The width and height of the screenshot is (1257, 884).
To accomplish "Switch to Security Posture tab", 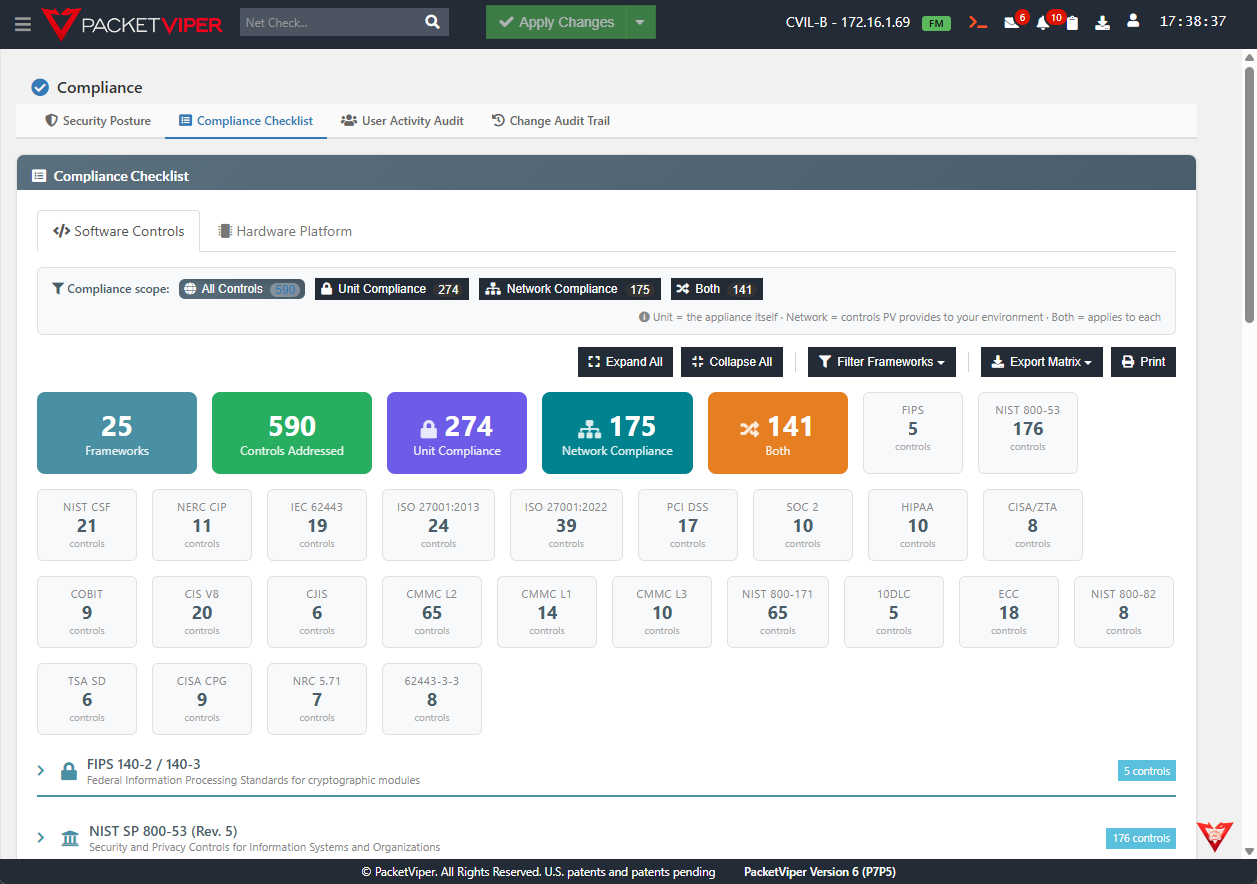I will [x=98, y=121].
